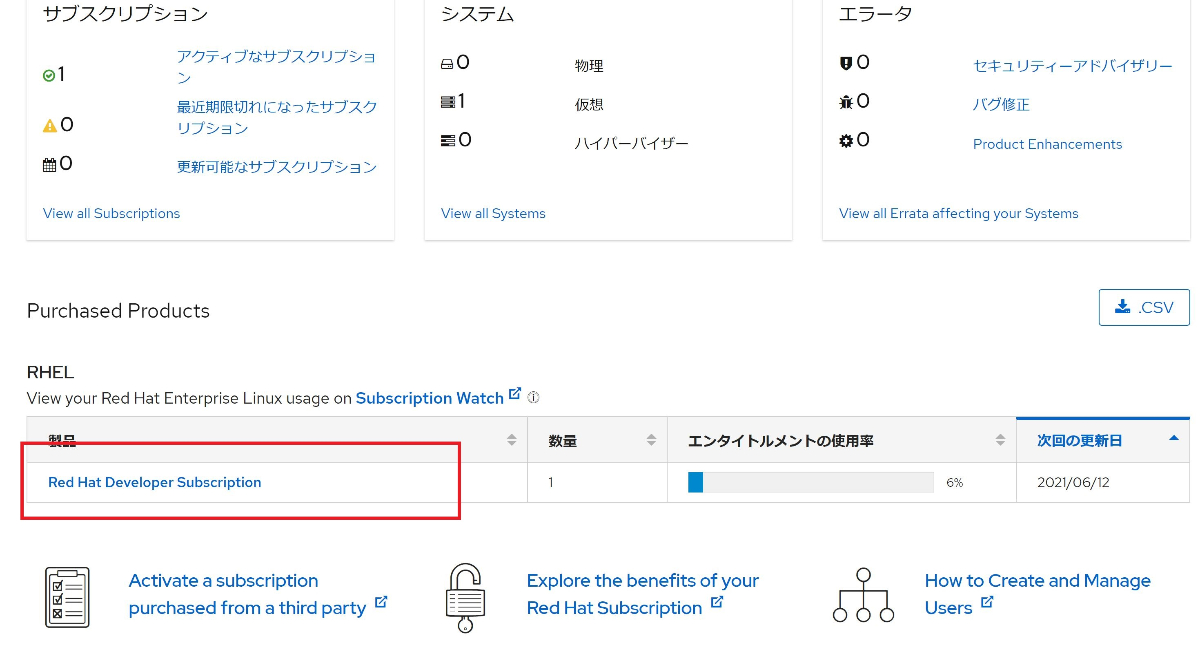1200x667 pixels.
Task: Click View all Systems
Action: tap(493, 213)
